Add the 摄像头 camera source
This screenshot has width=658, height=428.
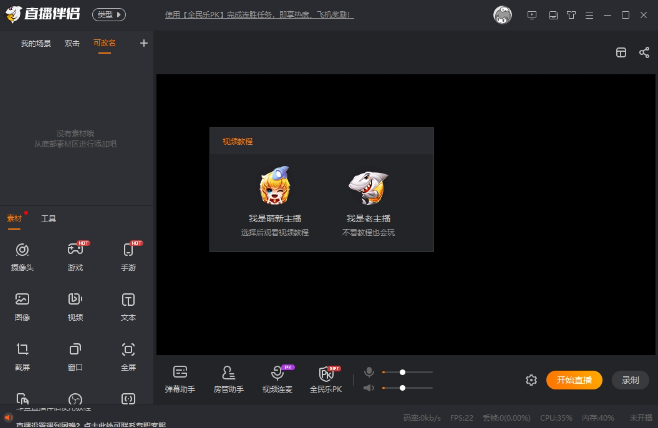(x=22, y=256)
